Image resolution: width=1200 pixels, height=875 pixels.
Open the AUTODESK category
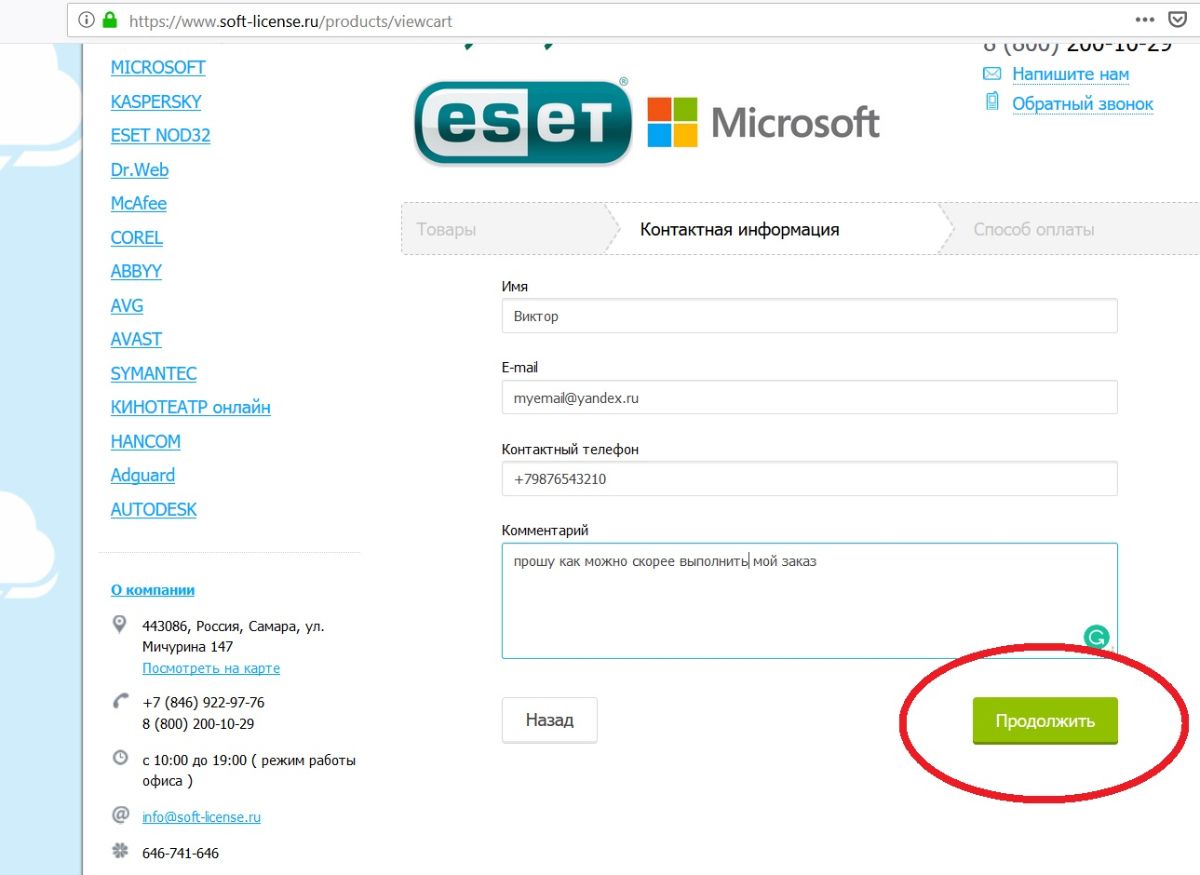coord(154,510)
